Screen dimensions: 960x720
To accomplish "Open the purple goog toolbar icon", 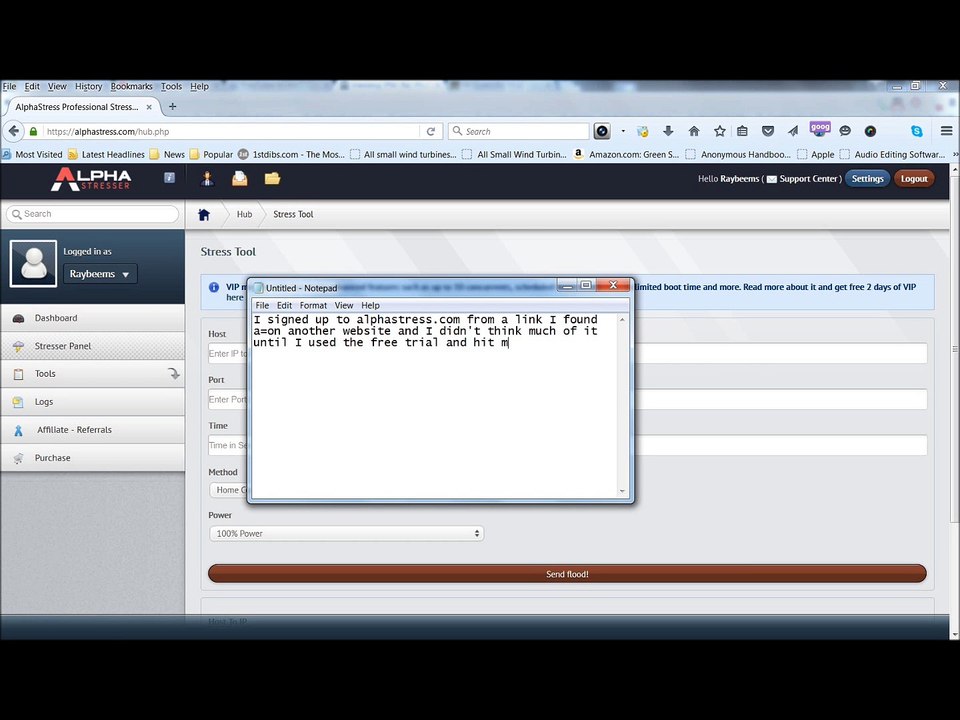I will 820,129.
